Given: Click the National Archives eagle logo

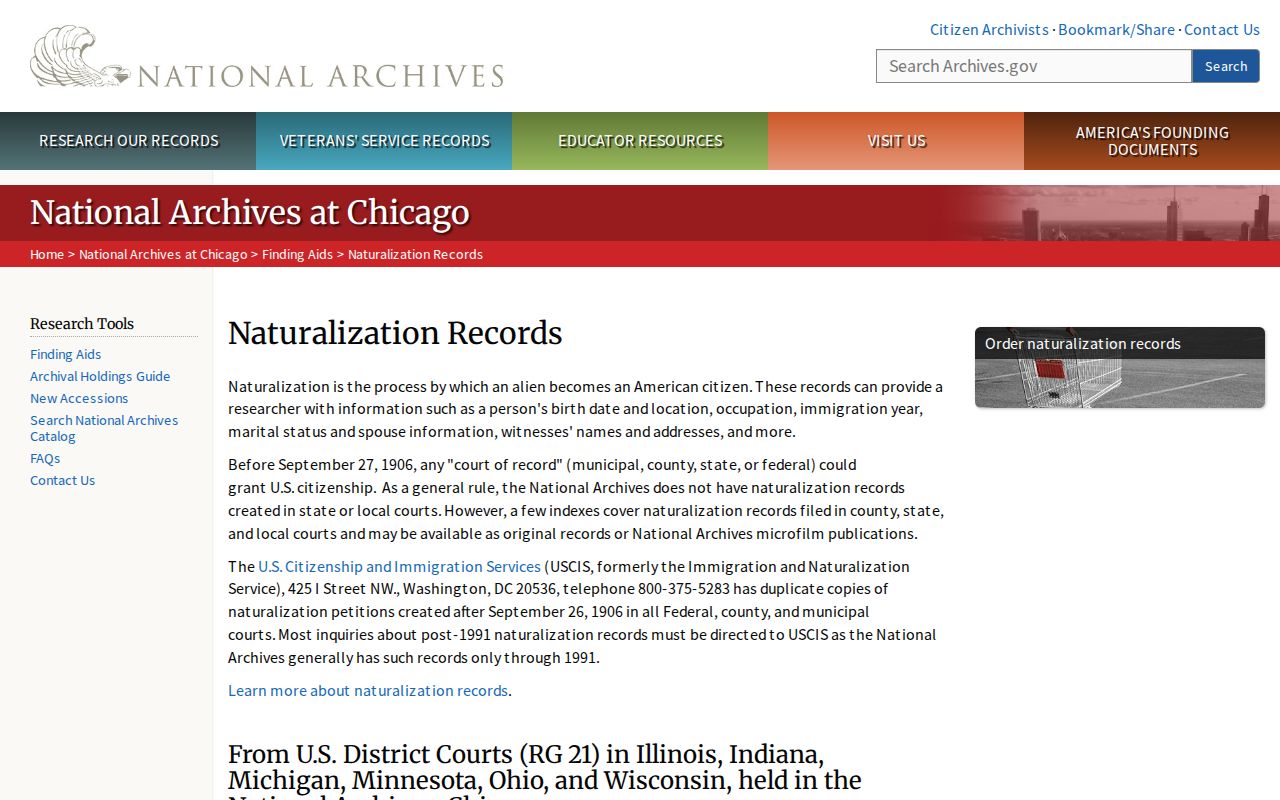Looking at the screenshot, I should click(x=267, y=58).
